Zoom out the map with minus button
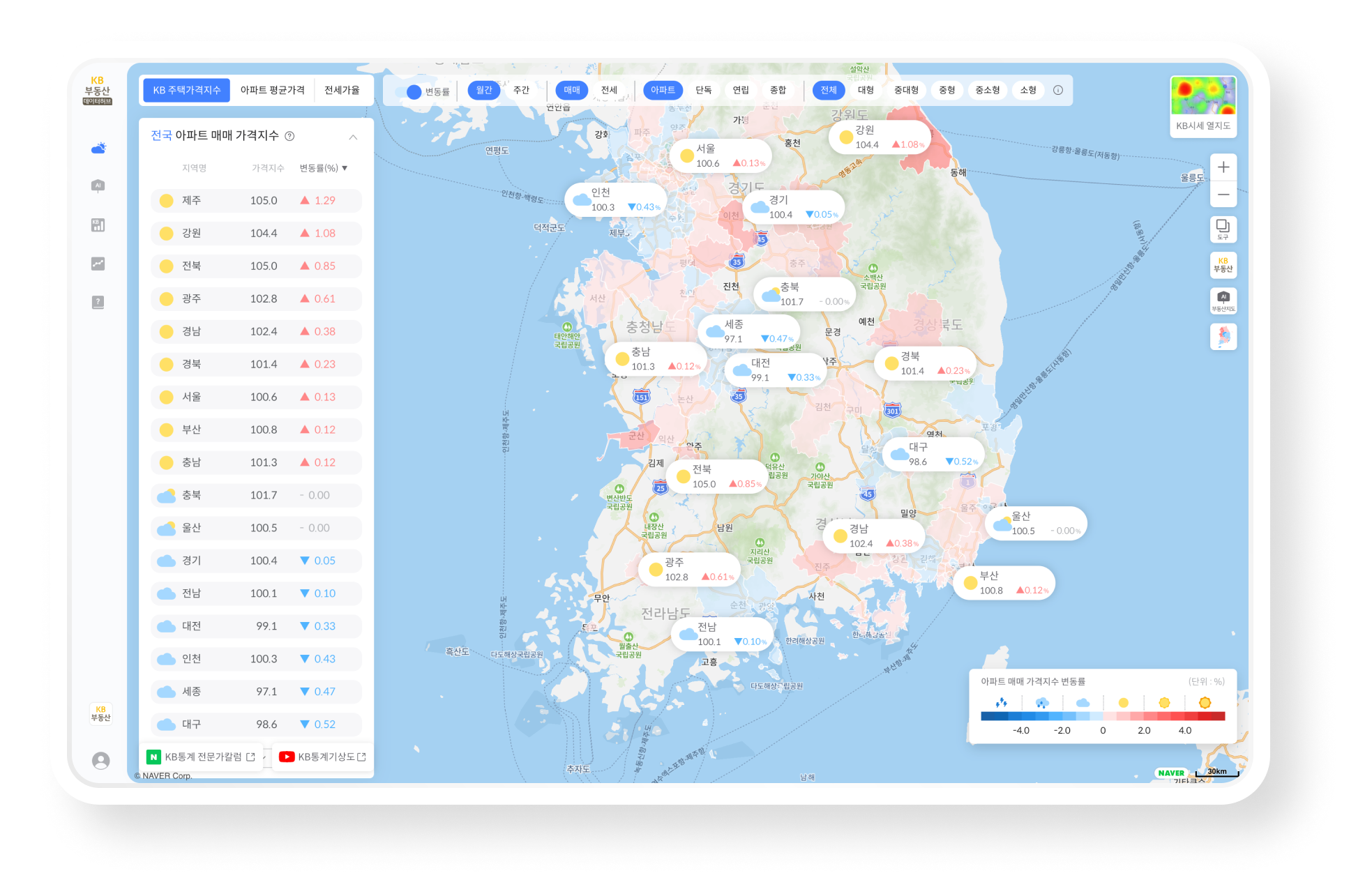The width and height of the screenshot is (1372, 880). 1223,195
